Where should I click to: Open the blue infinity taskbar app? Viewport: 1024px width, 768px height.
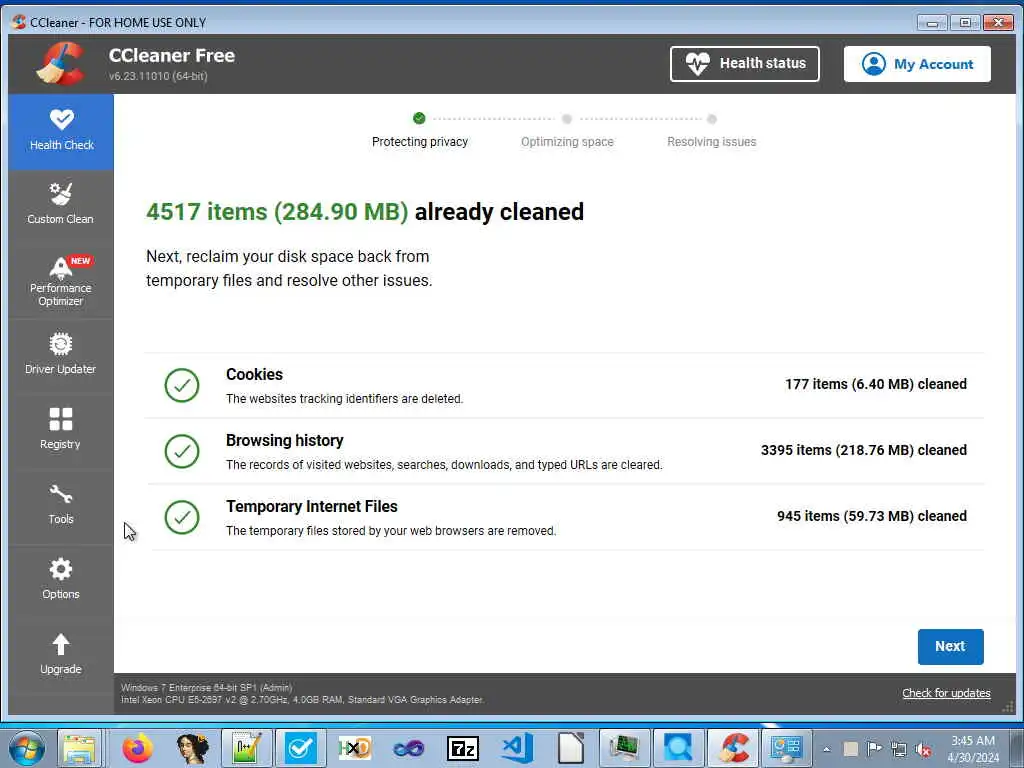point(409,748)
